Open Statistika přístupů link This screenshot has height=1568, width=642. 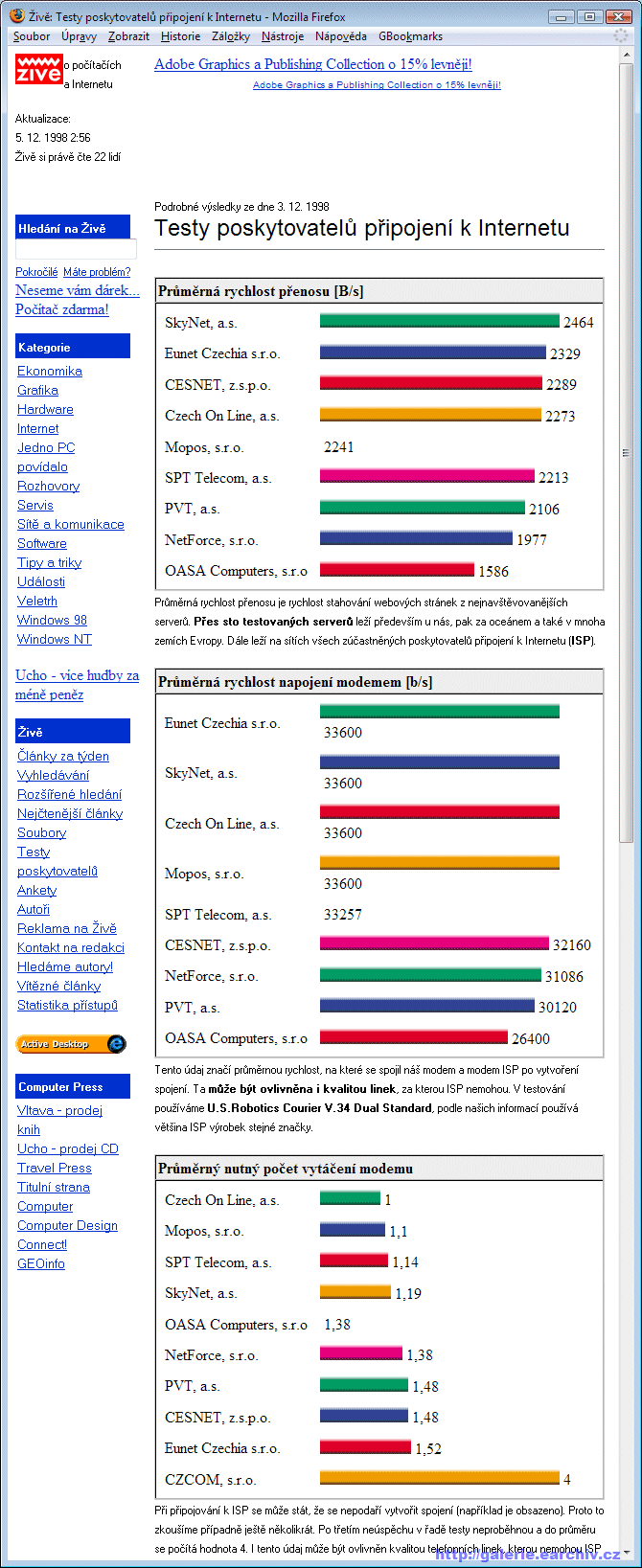[67, 1005]
